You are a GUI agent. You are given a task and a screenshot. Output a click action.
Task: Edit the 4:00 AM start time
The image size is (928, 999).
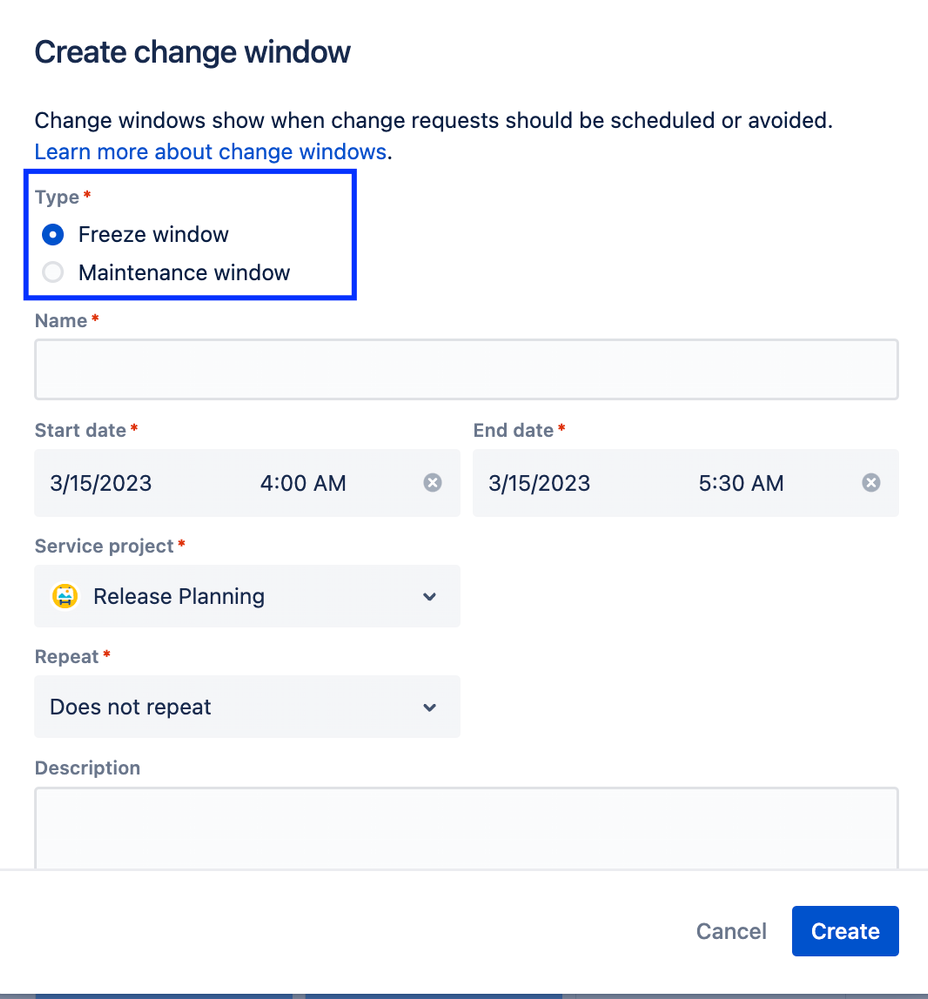click(303, 483)
